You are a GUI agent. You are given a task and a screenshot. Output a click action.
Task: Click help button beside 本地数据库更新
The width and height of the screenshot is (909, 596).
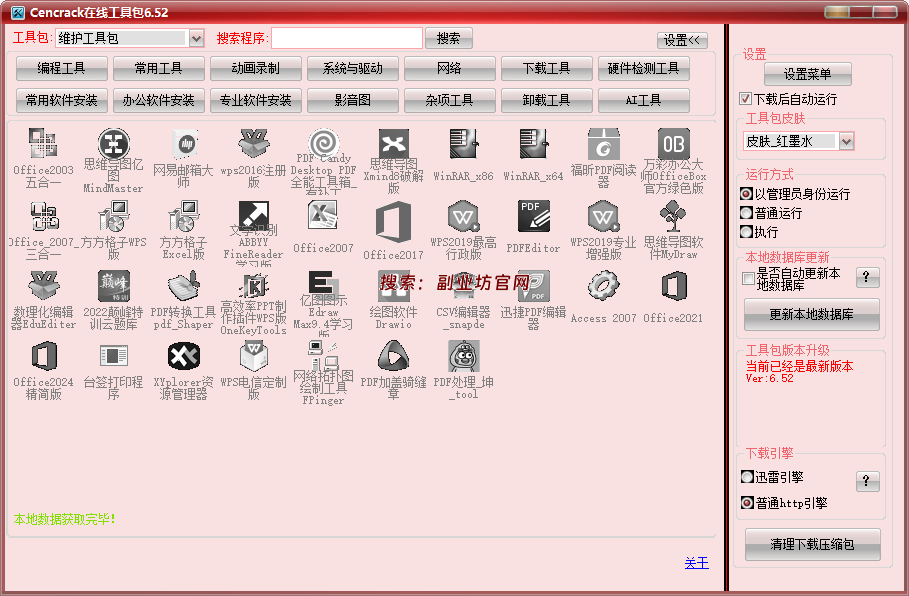tap(867, 277)
